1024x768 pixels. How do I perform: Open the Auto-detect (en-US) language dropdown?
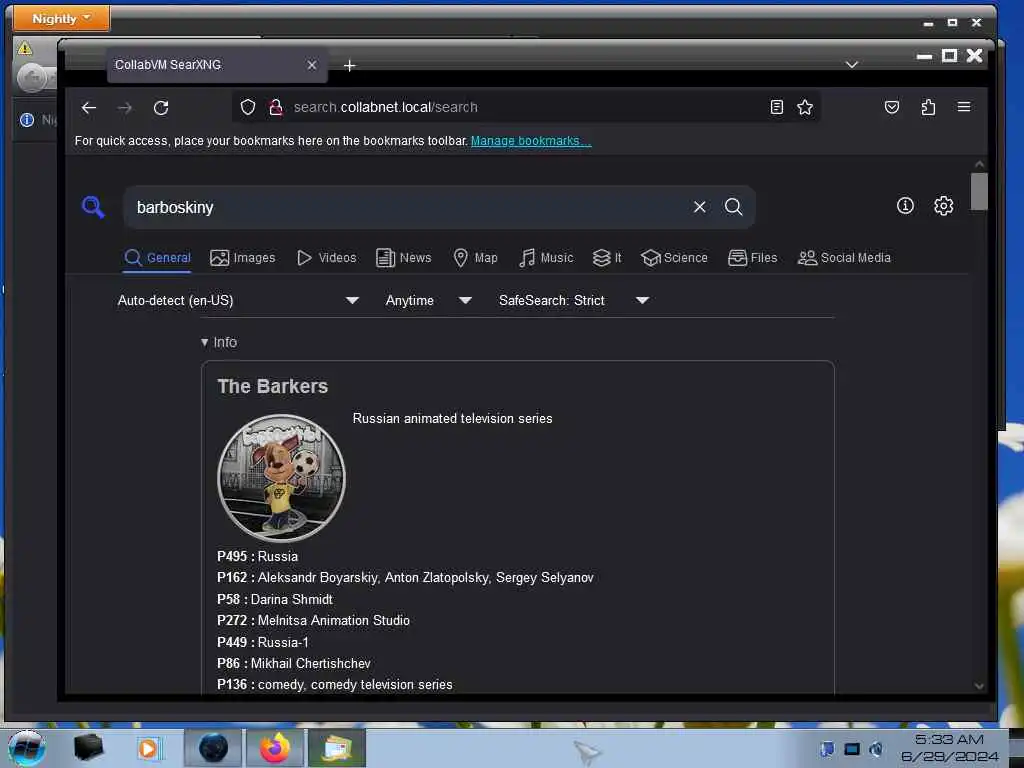coord(238,300)
